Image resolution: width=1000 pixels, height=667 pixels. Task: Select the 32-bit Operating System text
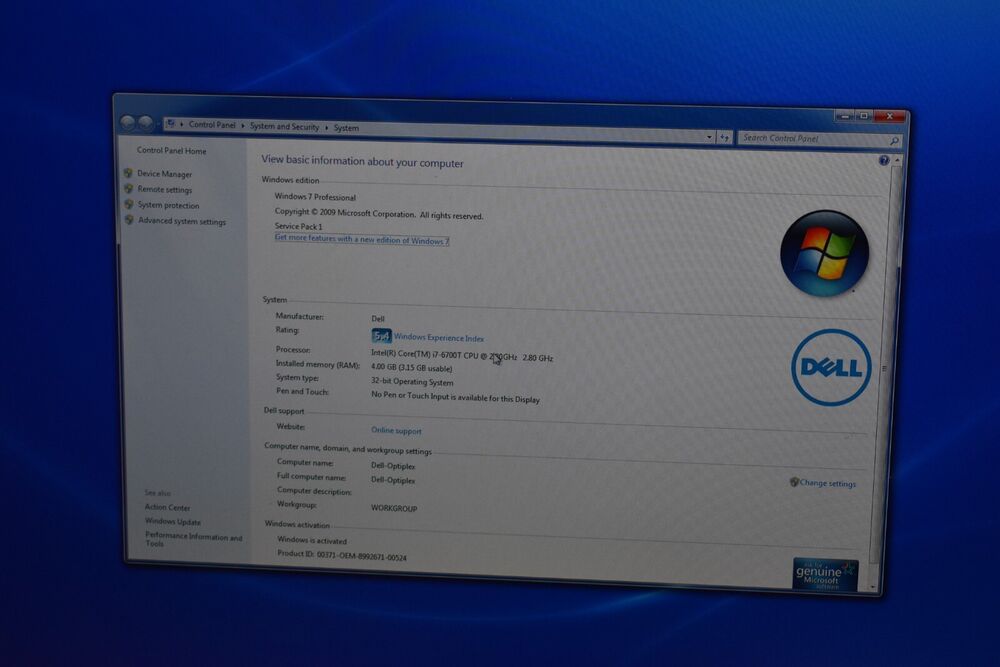pos(412,381)
